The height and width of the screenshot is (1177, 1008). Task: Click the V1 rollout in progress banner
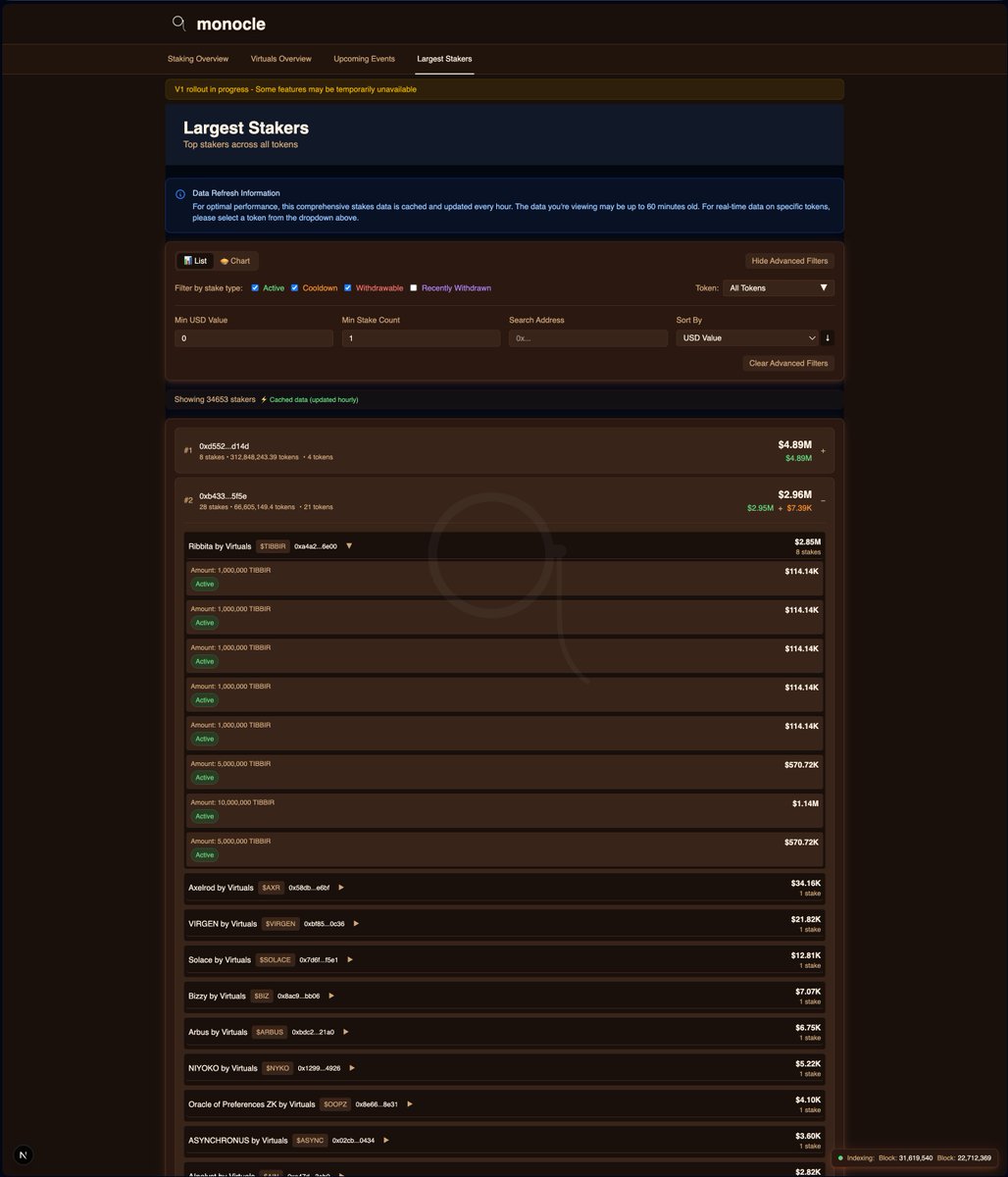click(504, 89)
